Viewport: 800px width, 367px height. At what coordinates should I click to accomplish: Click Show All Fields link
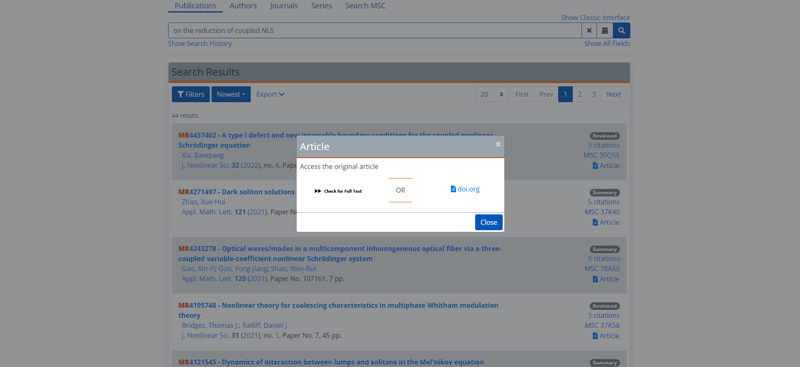tap(607, 44)
